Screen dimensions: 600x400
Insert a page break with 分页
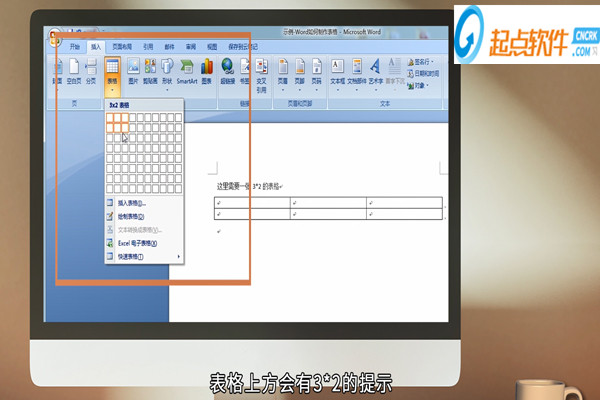(91, 72)
